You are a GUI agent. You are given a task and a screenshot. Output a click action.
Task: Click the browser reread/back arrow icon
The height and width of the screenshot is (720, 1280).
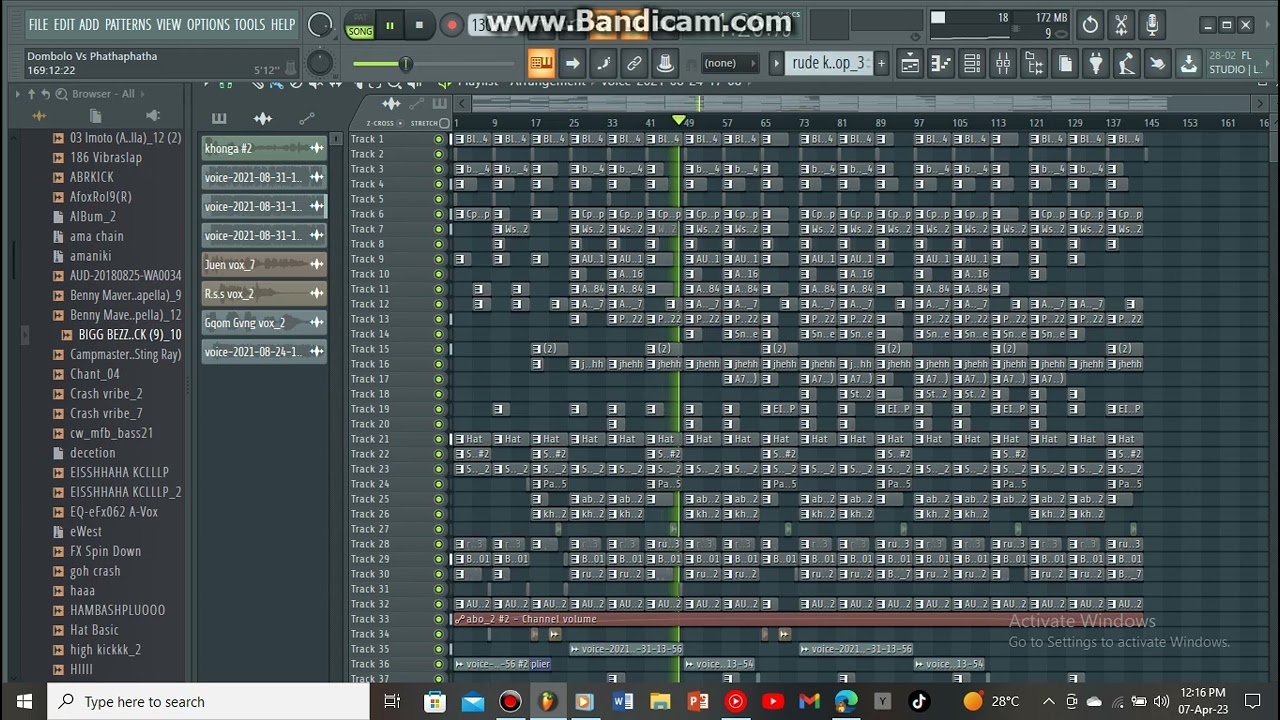pos(45,94)
